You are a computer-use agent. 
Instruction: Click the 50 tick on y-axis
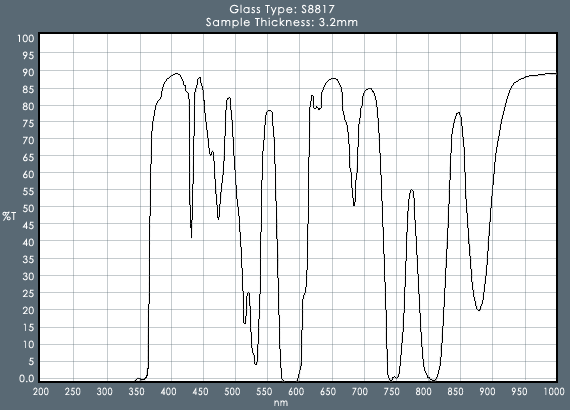coord(28,208)
